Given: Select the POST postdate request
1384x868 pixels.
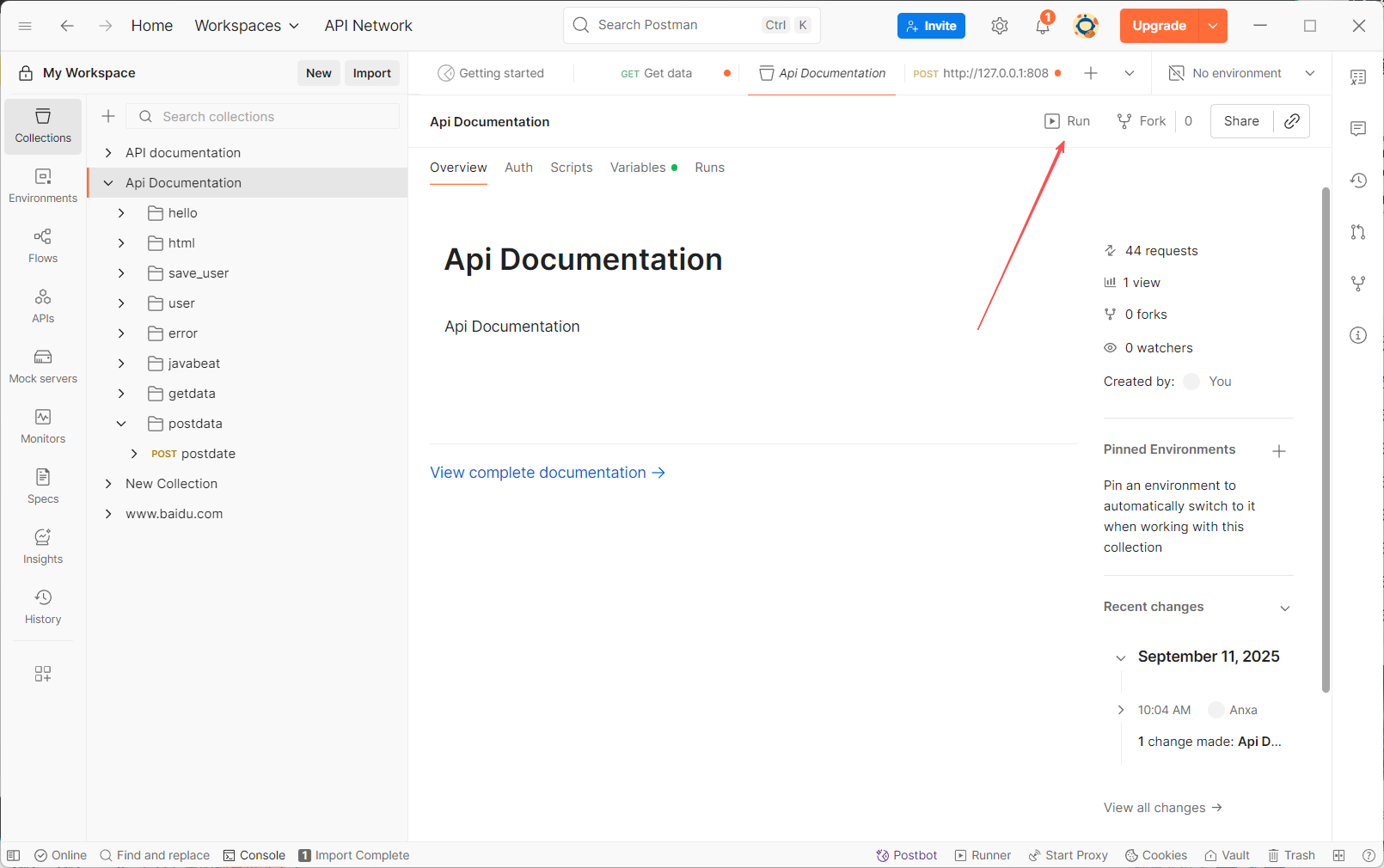Looking at the screenshot, I should coord(193,454).
